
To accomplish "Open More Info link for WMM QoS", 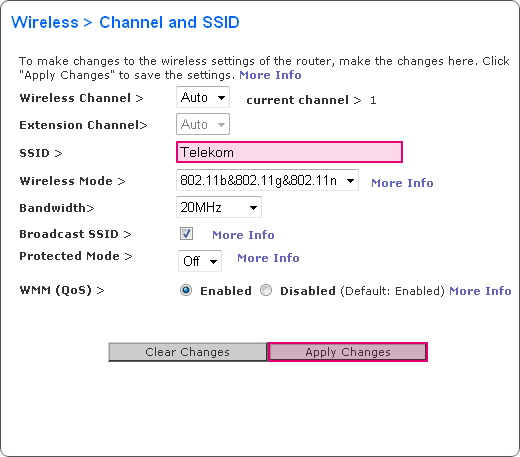I will pyautogui.click(x=480, y=291).
